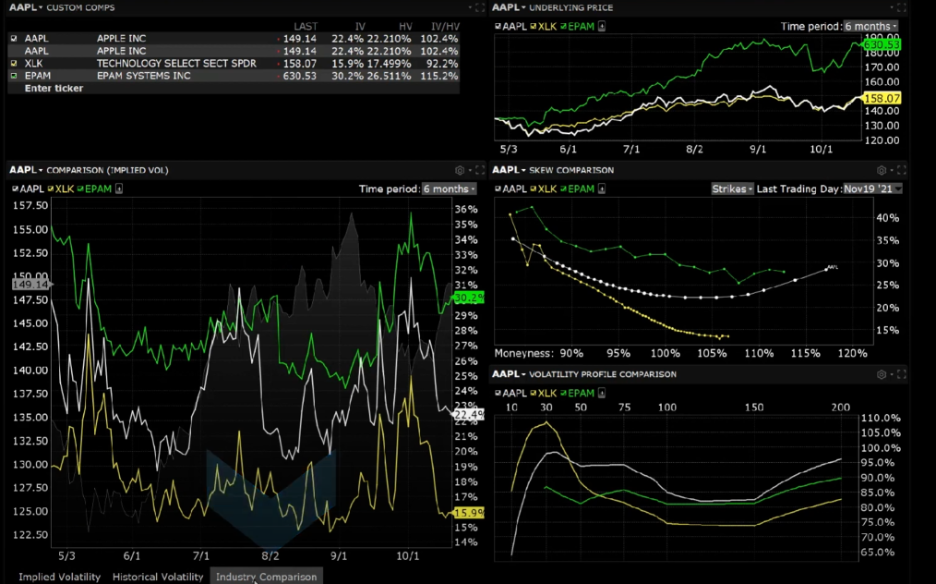Select the TECHNOLOGY SELECT SECT SPDR row name
The width and height of the screenshot is (936, 584).
point(177,63)
